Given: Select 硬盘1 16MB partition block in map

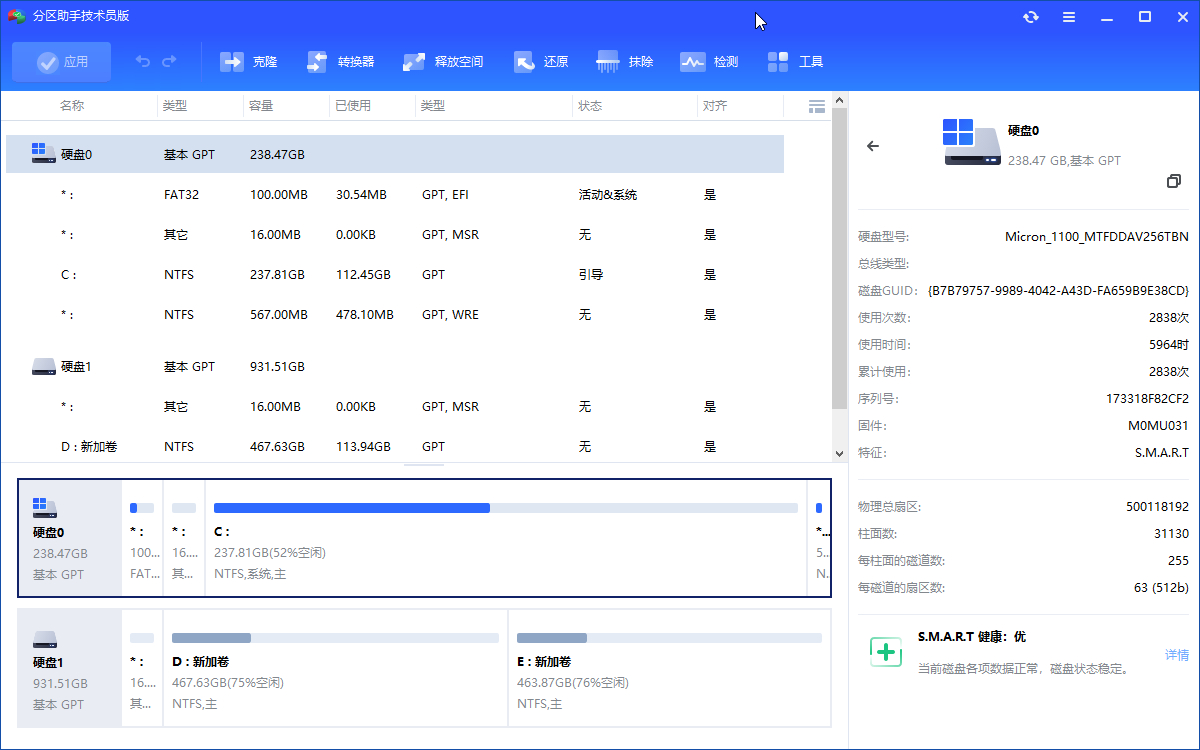Looking at the screenshot, I should point(142,668).
